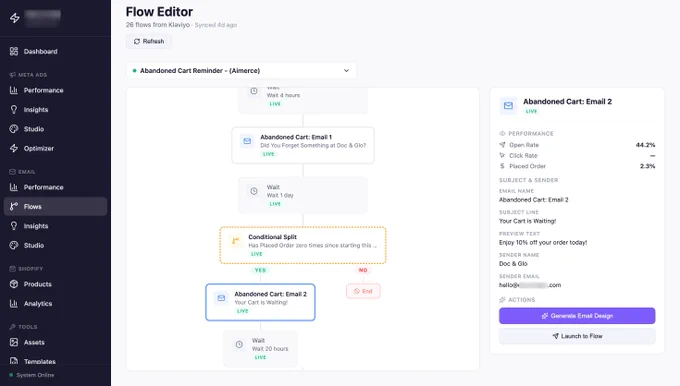The height and width of the screenshot is (386, 680).
Task: Click the Placed Order 2.3% value
Action: point(647,166)
